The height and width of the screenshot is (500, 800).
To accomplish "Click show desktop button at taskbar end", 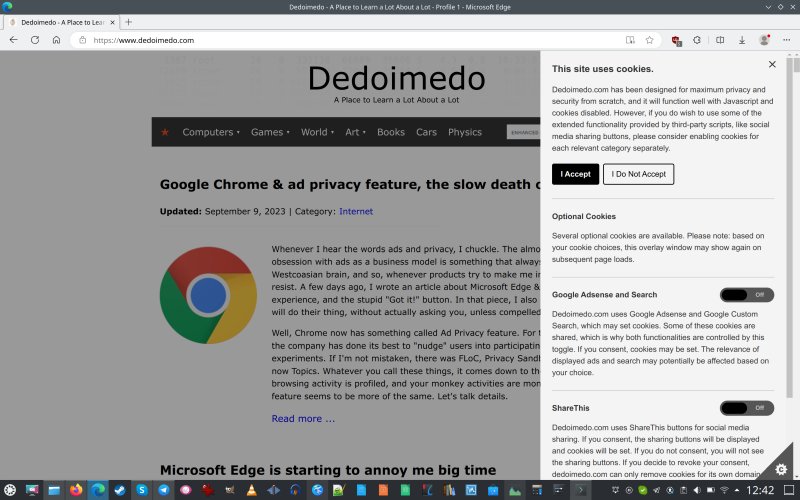I will [x=789, y=490].
